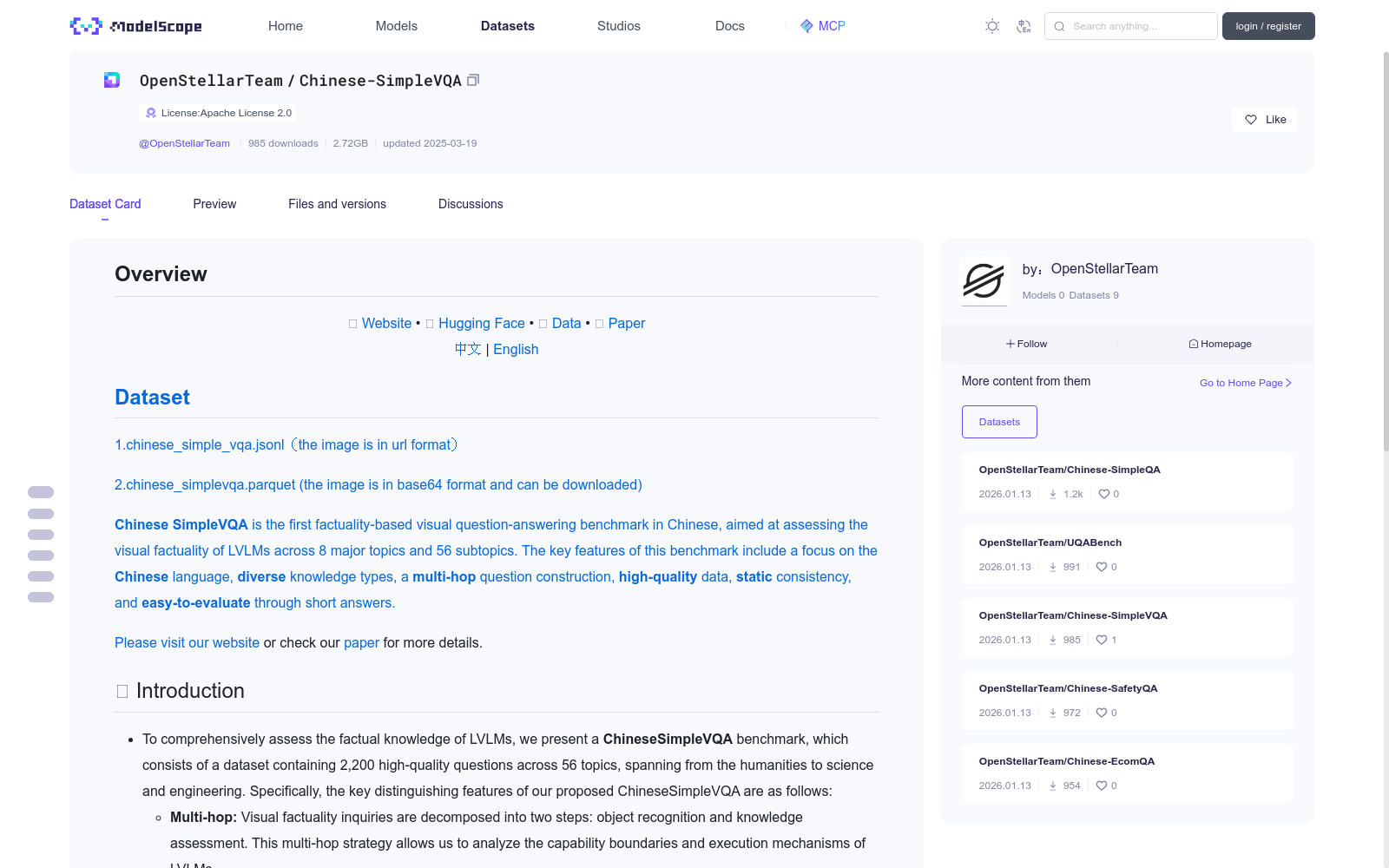The image size is (1389, 868).
Task: Open the OpenStellarTeam/Chinese-SafetyQA card title
Action: point(1069,688)
